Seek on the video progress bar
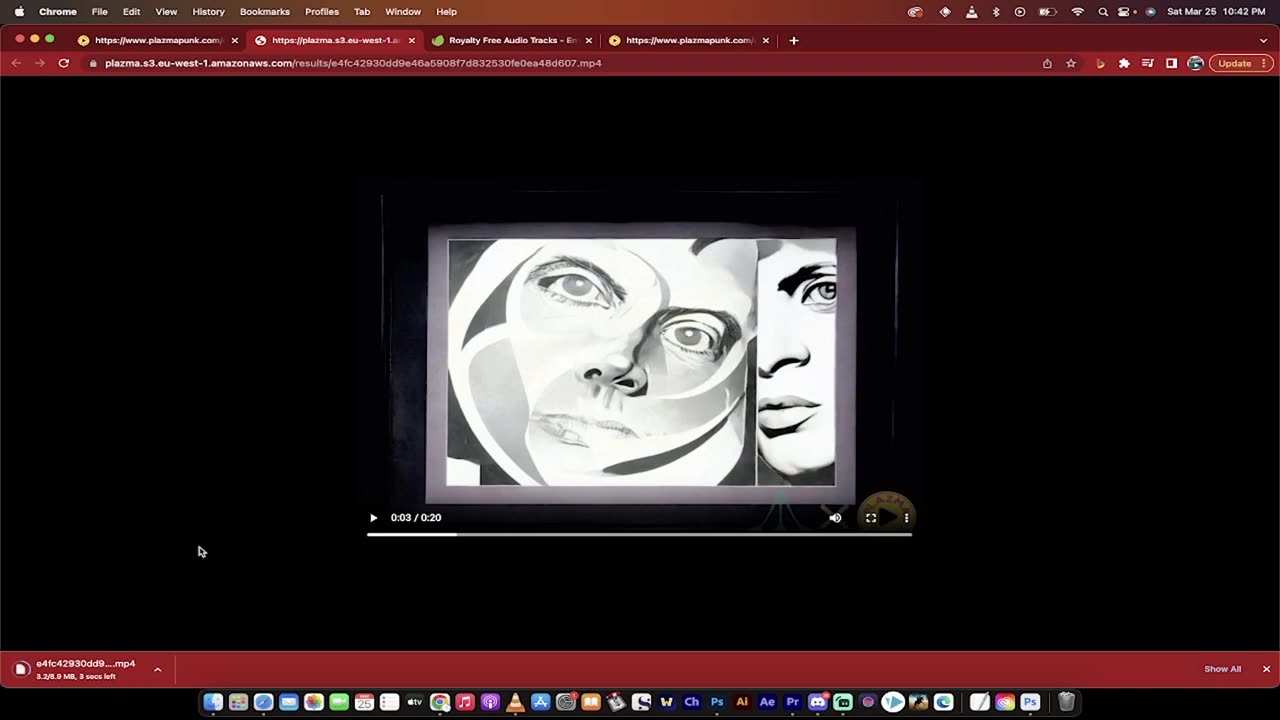Screen dimensions: 1280x720 [x=639, y=534]
